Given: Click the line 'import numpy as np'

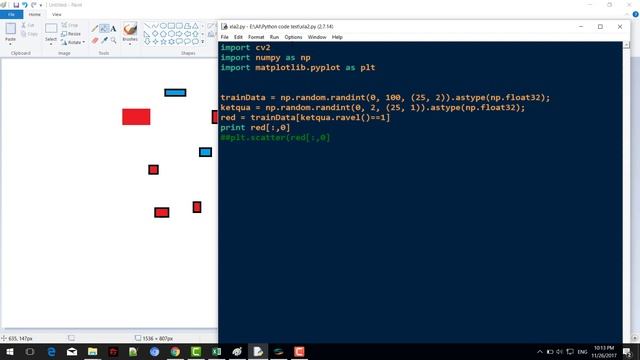Looking at the screenshot, I should click(x=265, y=58).
